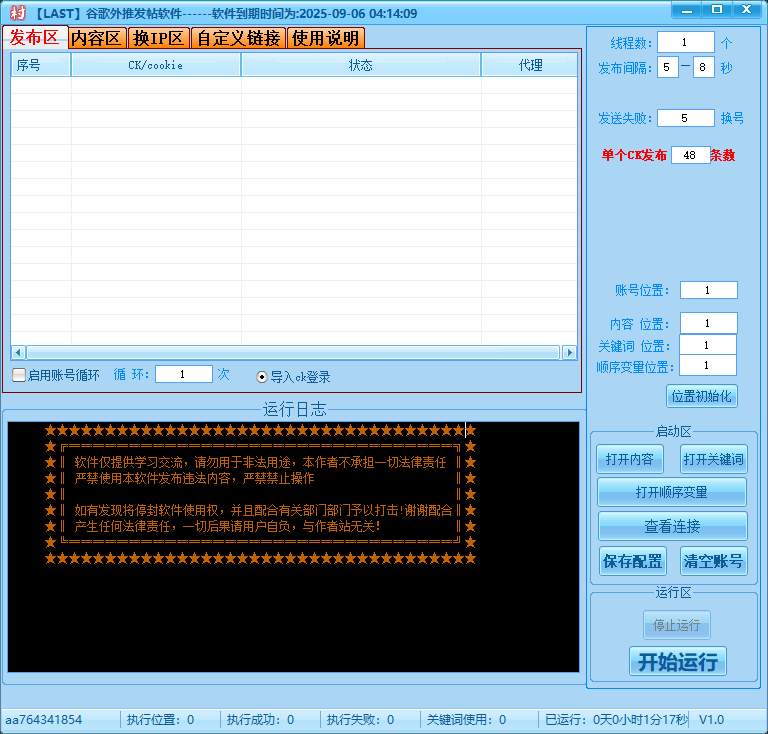Viewport: 768px width, 734px height.
Task: Click the 顺序变量位置 input field
Action: [707, 365]
